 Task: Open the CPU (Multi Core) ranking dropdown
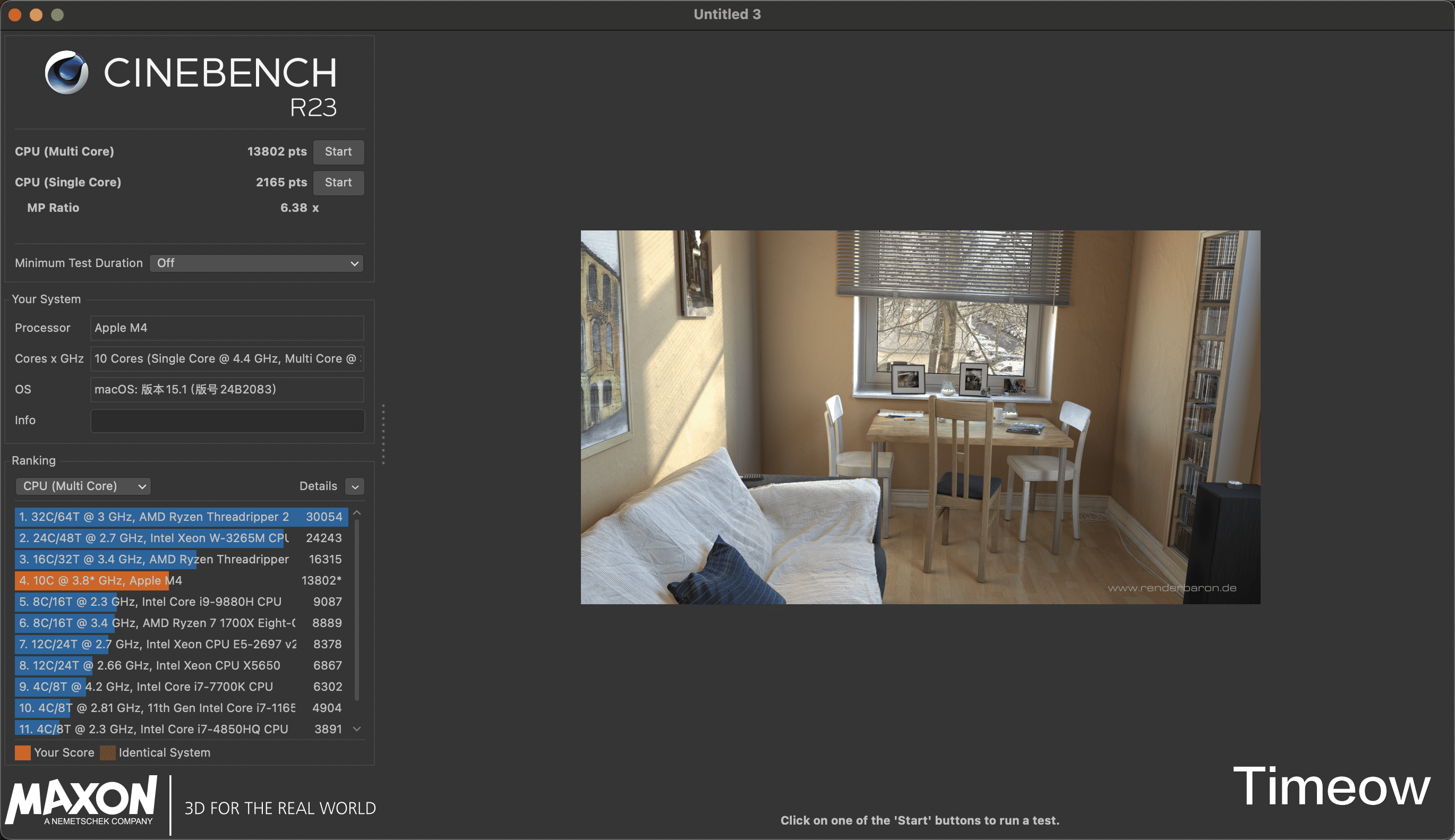[83, 486]
